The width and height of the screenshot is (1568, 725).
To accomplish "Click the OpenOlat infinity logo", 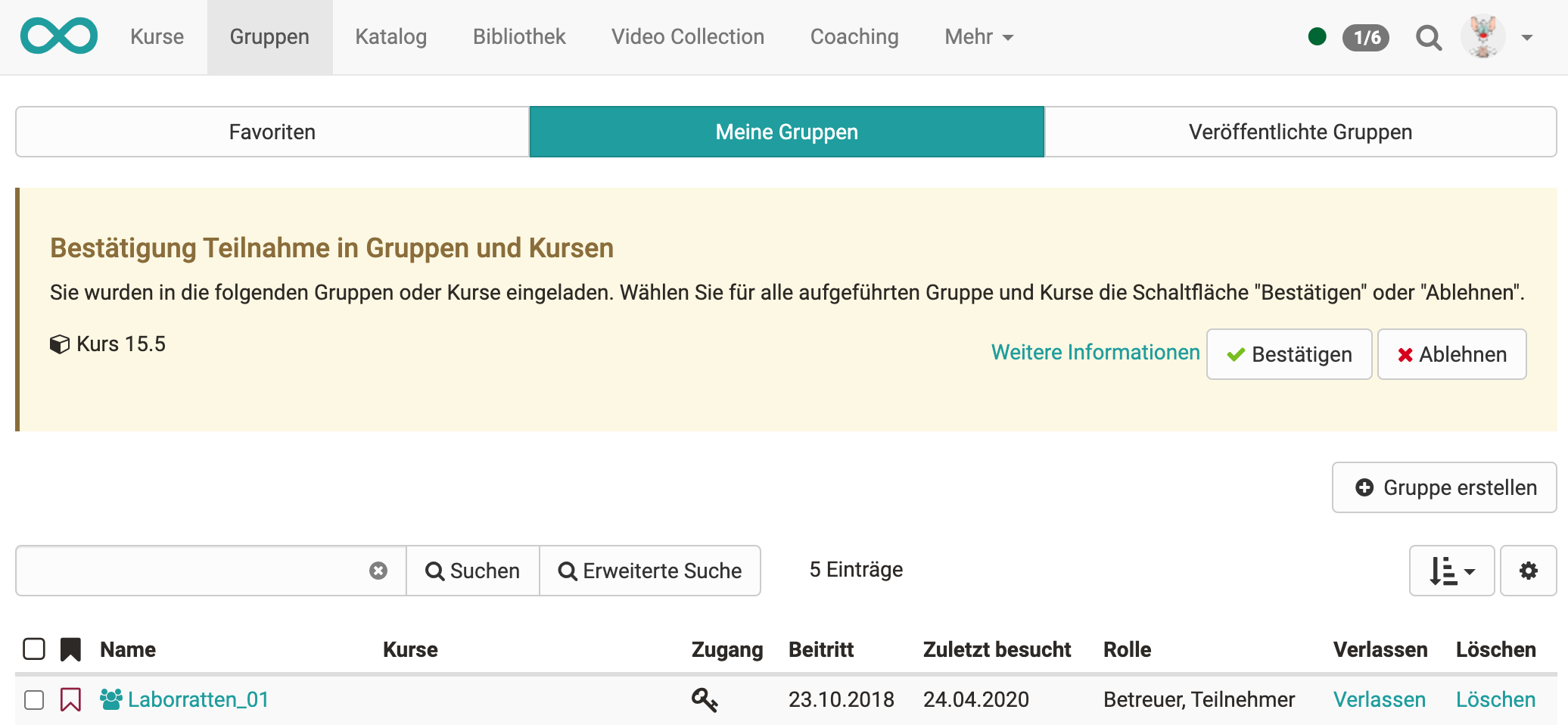I will click(59, 36).
